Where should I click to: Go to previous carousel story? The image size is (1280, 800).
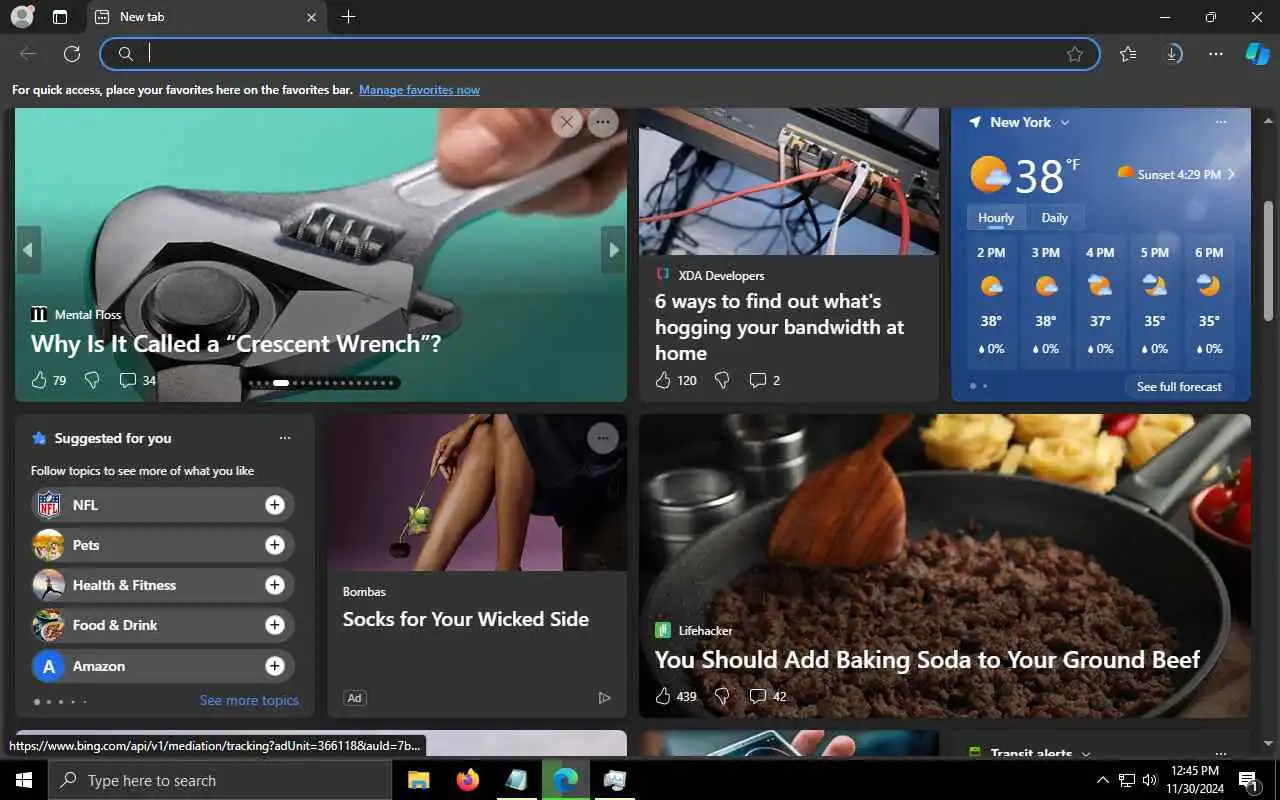(28, 250)
